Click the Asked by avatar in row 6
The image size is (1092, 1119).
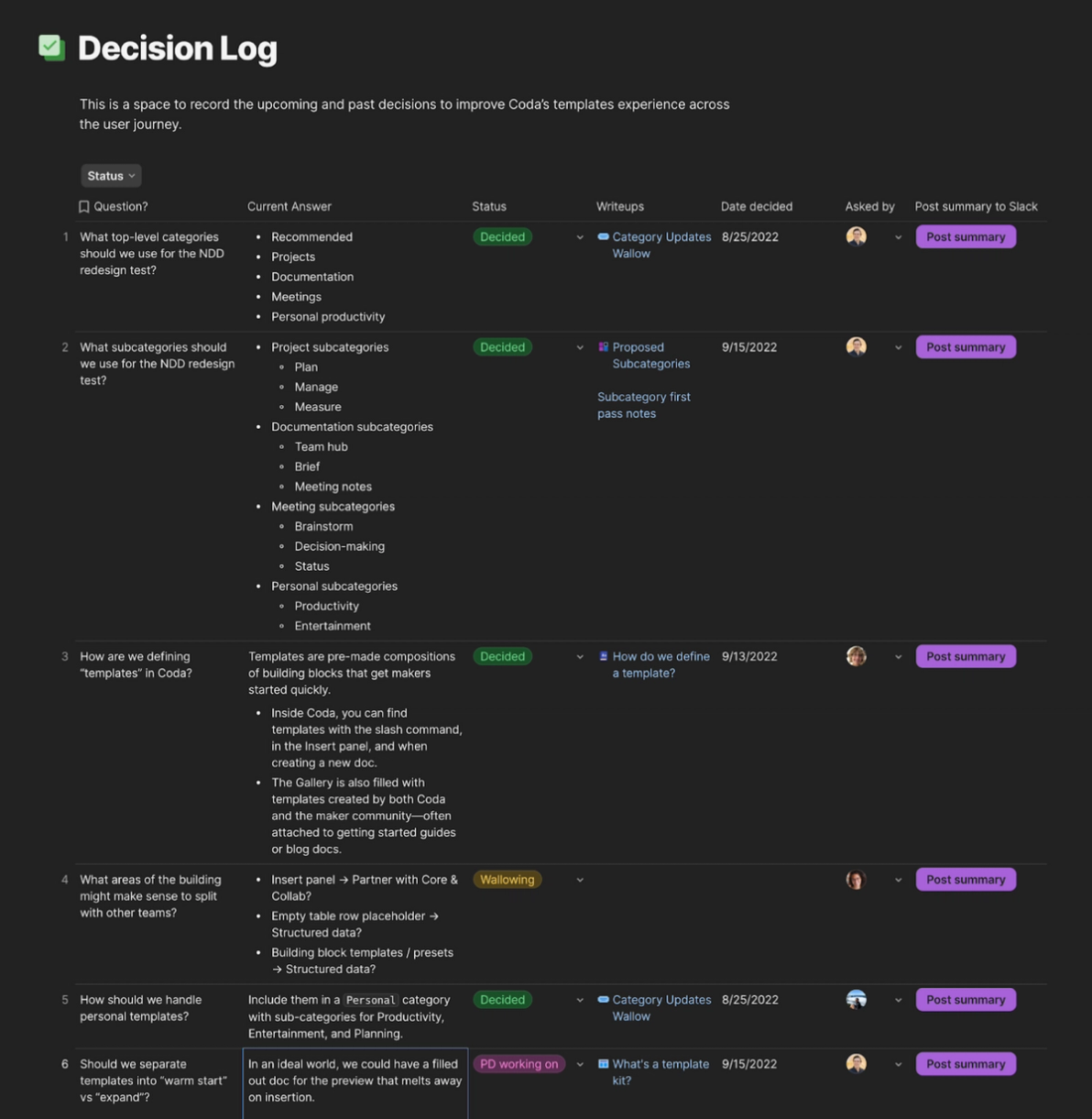coord(857,1064)
